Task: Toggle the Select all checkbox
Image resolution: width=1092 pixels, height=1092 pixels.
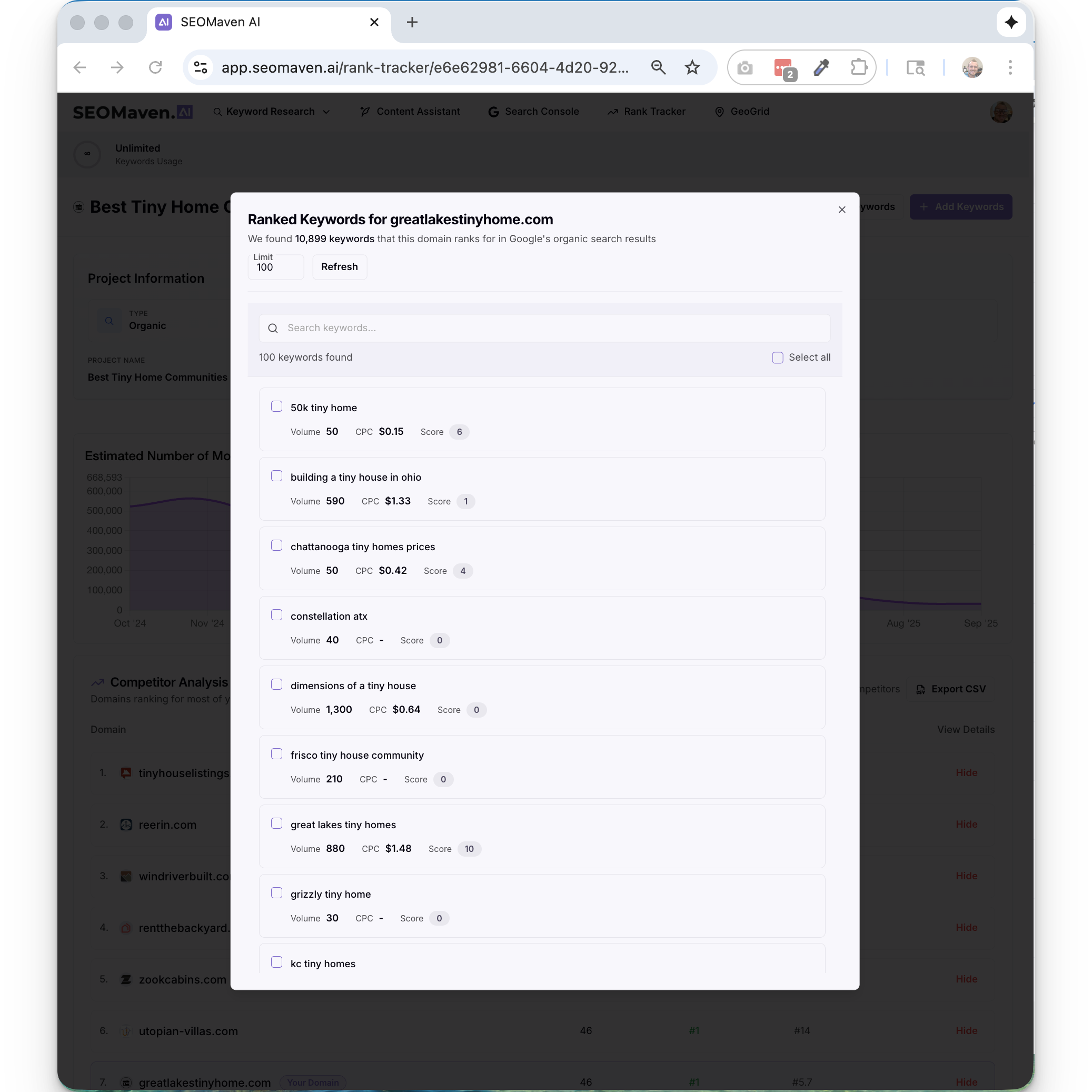Action: 777,357
